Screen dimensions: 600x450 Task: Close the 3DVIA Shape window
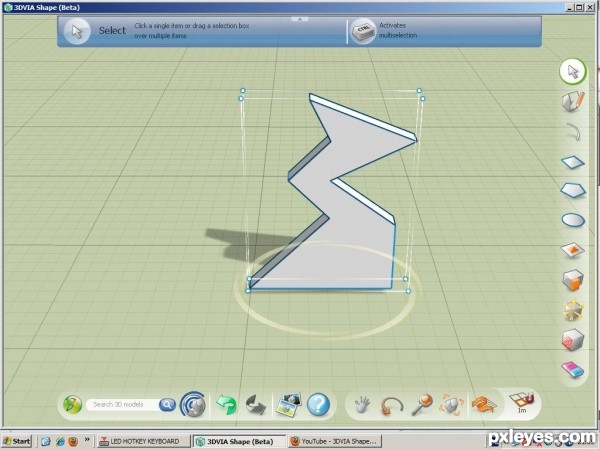pyautogui.click(x=590, y=7)
